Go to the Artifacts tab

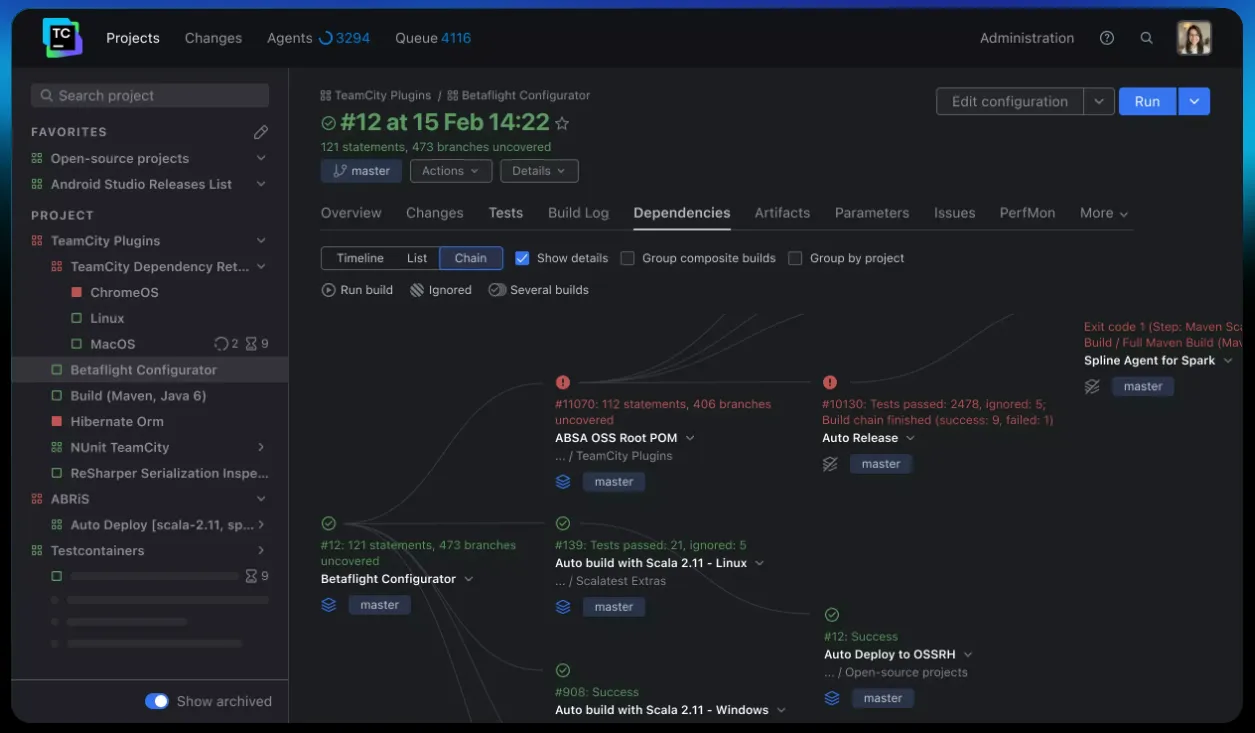coord(782,213)
